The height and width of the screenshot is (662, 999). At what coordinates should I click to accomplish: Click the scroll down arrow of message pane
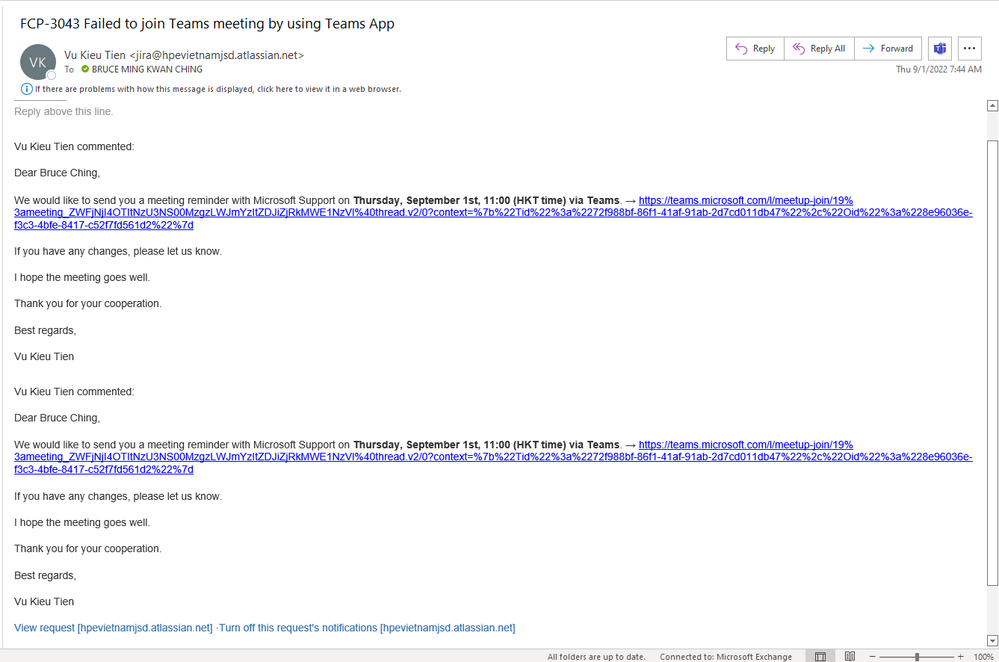[992, 640]
